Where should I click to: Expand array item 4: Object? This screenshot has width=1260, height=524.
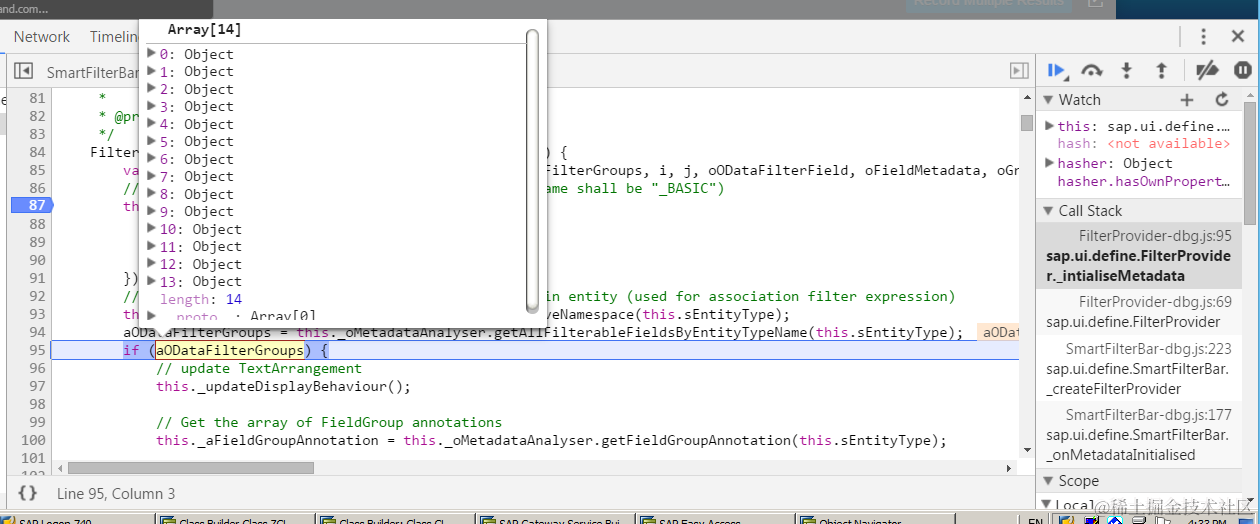152,124
